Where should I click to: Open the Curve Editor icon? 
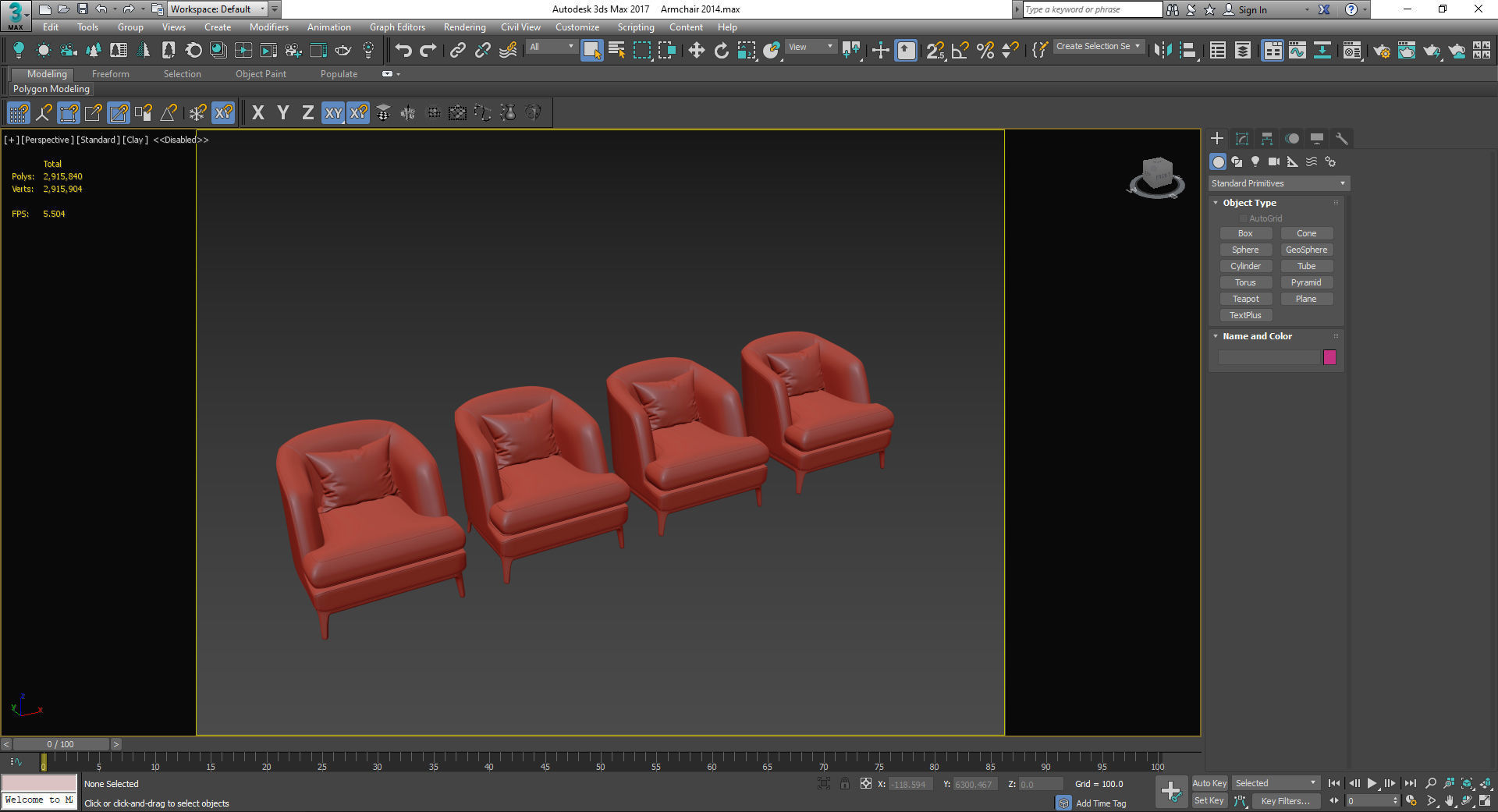[1297, 51]
